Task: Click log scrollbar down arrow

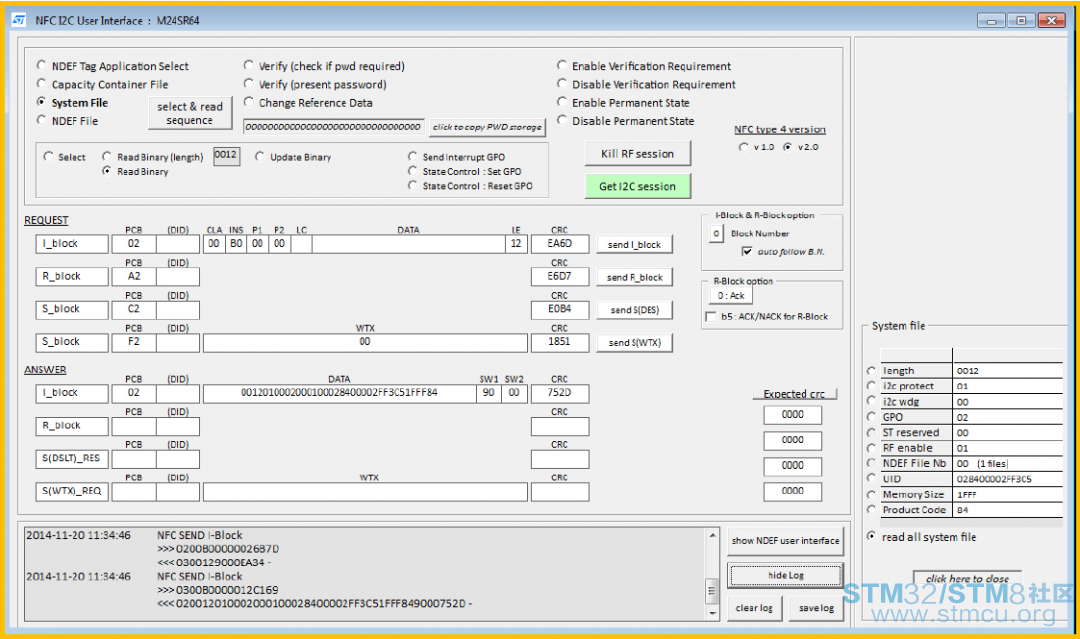Action: pos(712,612)
